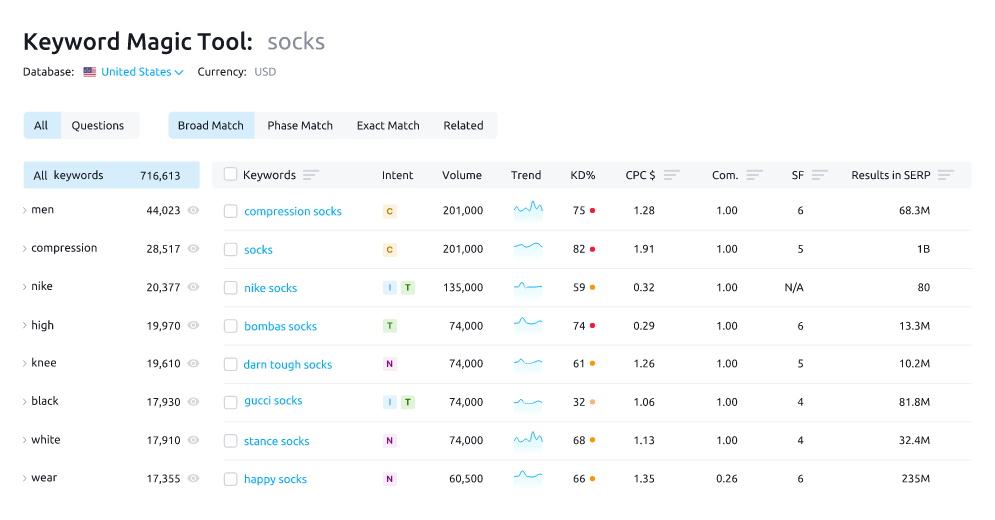This screenshot has height=520, width=995.
Task: Check the compression socks row checkbox
Action: tap(230, 211)
